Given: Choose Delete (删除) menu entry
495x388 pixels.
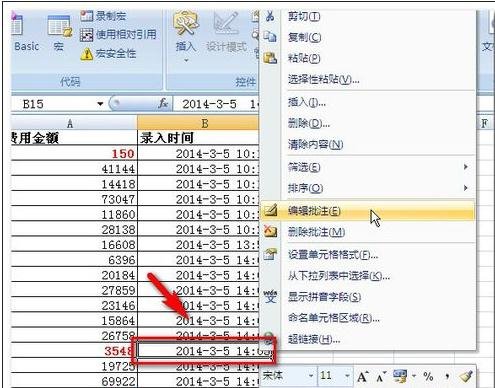Looking at the screenshot, I should click(368, 124).
